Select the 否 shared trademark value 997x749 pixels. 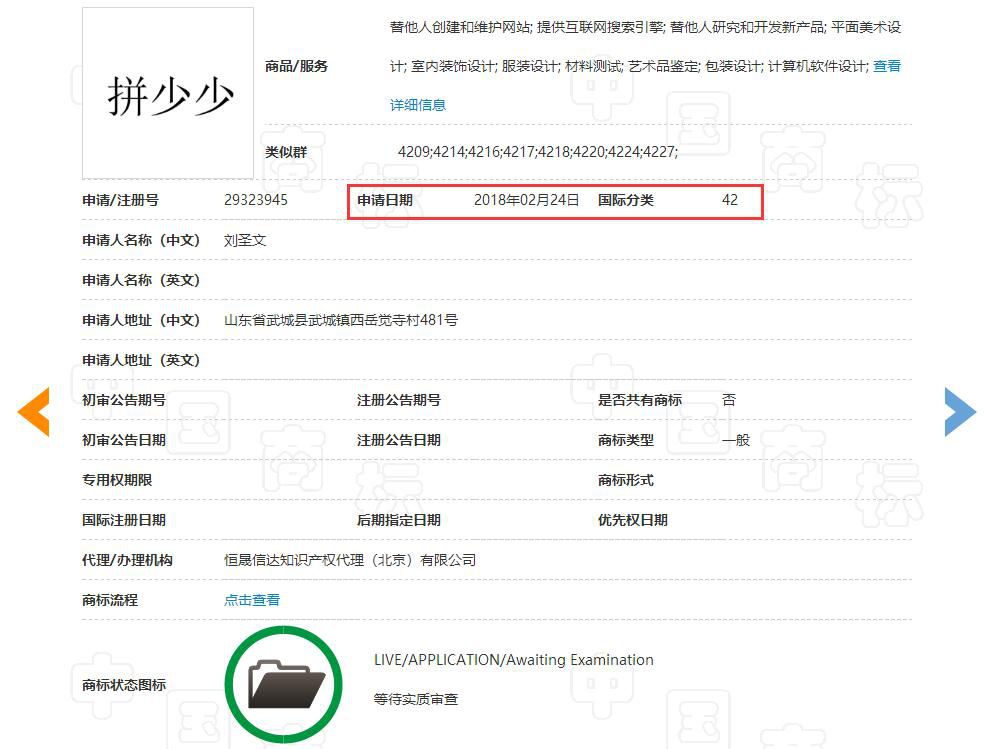729,400
